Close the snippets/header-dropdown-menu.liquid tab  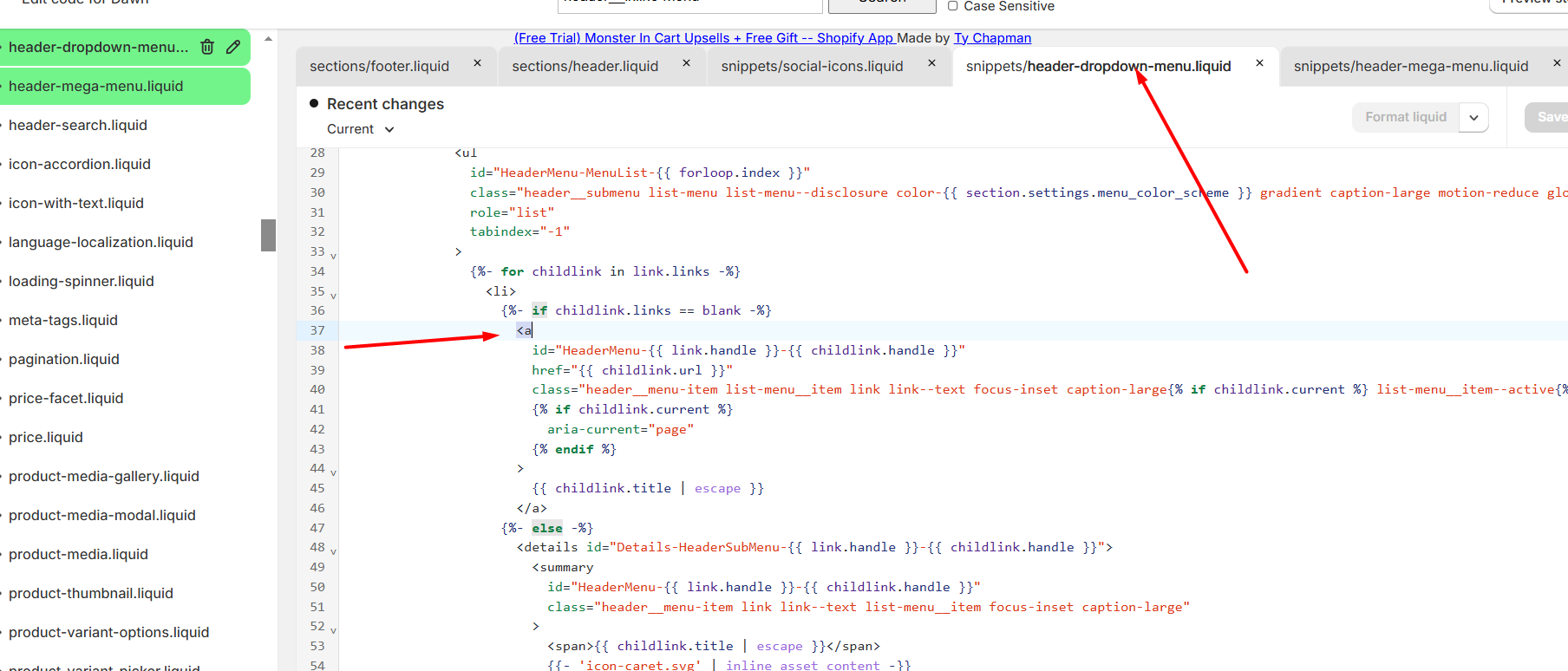(1259, 63)
